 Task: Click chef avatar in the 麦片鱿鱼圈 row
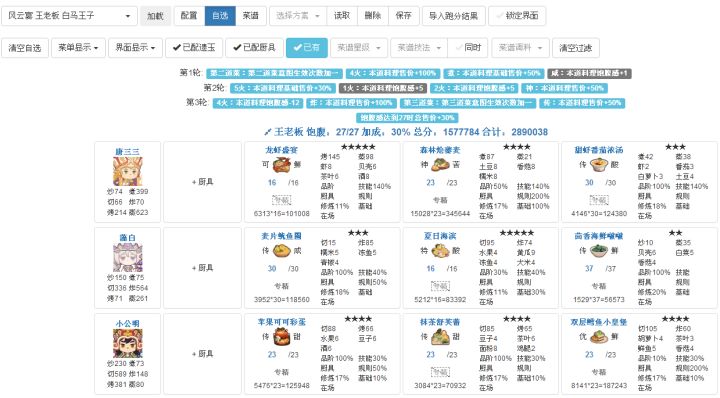click(x=128, y=257)
